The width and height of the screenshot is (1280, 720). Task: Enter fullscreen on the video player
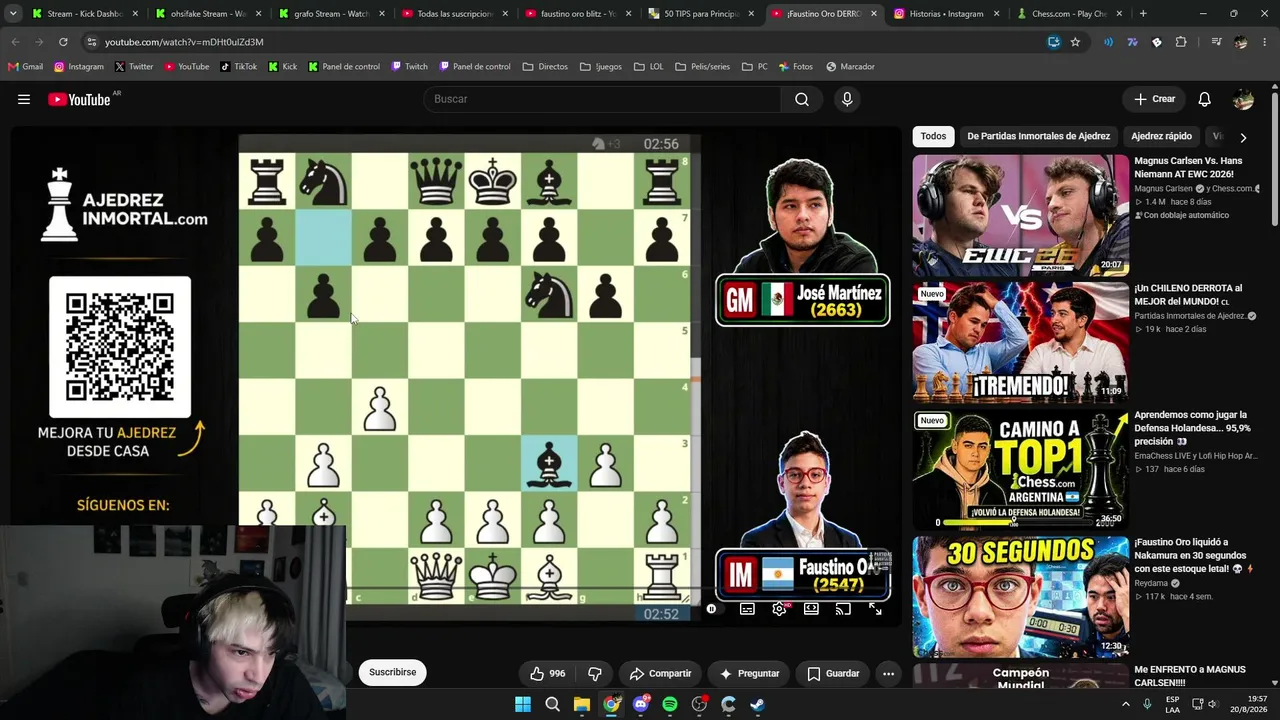pos(875,609)
